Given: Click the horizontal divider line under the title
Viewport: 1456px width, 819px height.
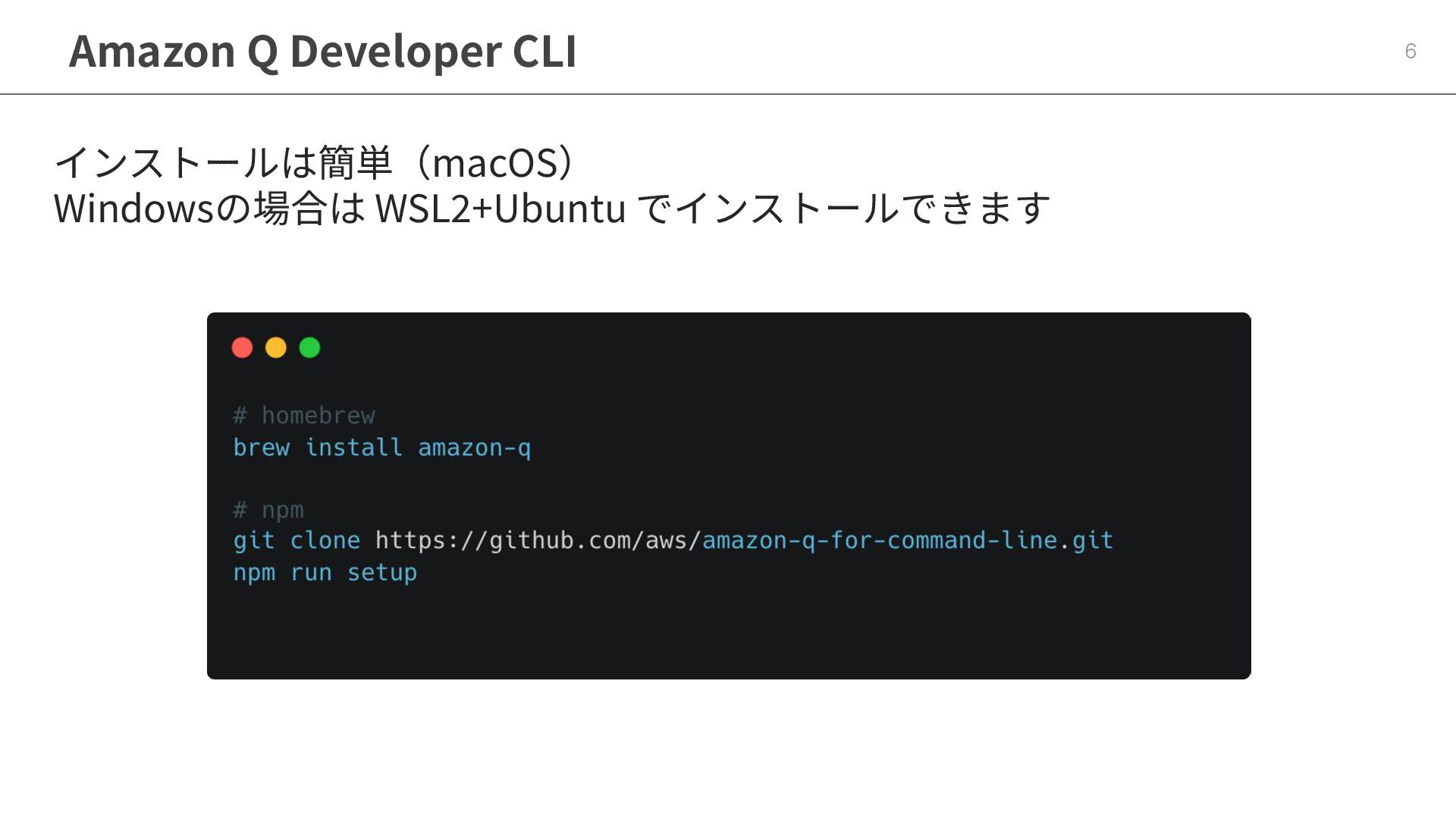Looking at the screenshot, I should pos(728,94).
